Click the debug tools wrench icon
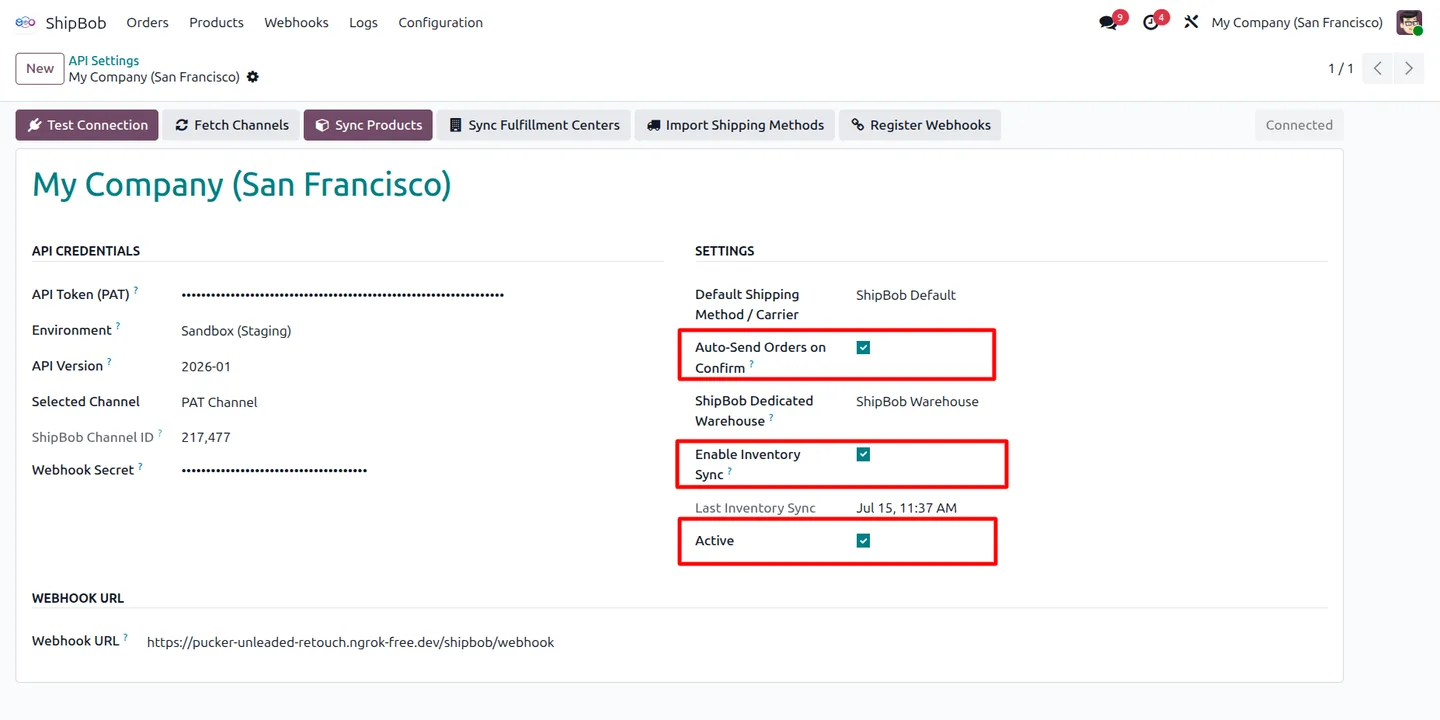This screenshot has height=720, width=1440. point(1191,22)
